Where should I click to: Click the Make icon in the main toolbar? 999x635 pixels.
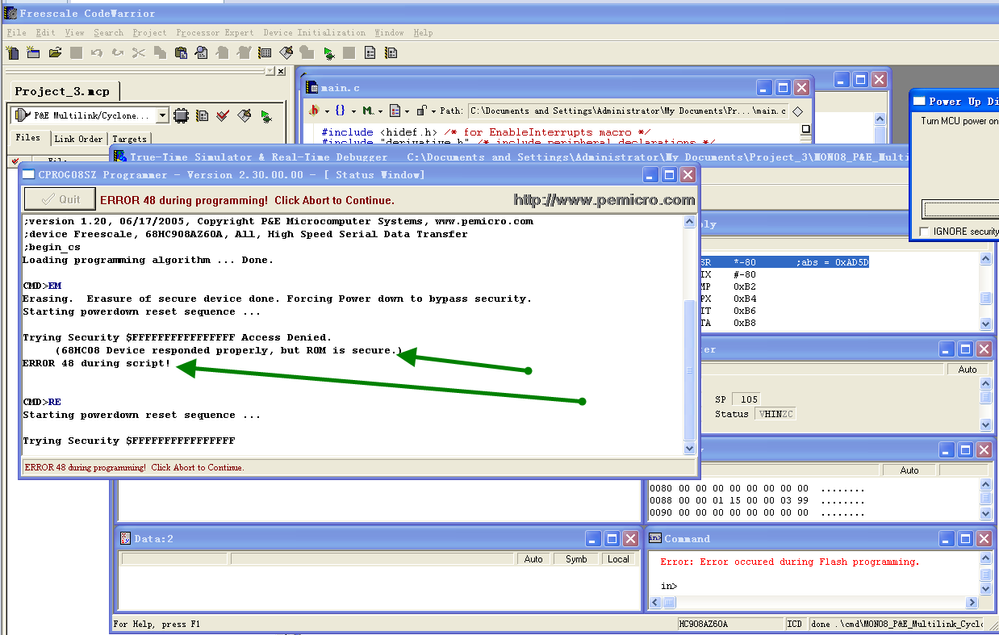coord(286,53)
